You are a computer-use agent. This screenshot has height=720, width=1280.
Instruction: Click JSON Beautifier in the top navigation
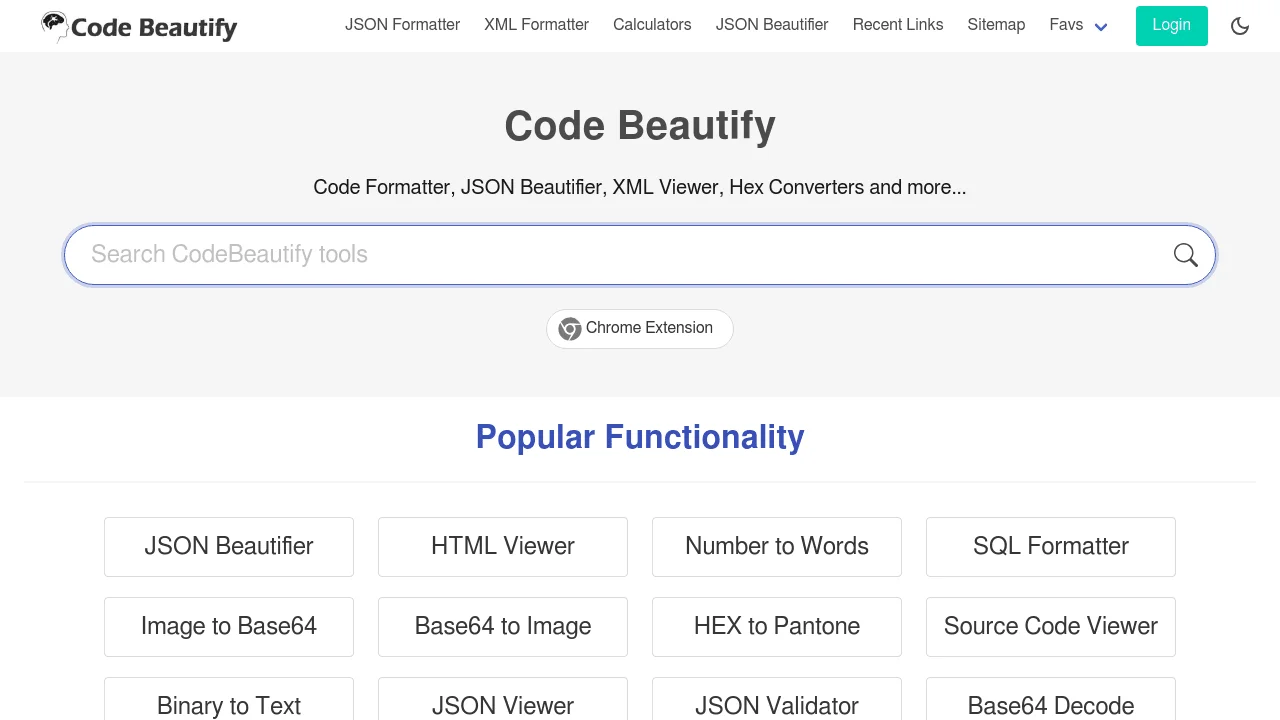pyautogui.click(x=771, y=25)
